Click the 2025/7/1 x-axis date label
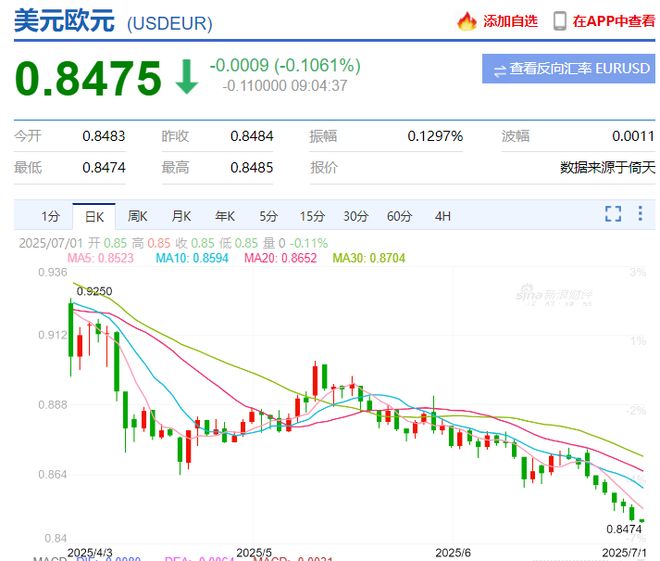 point(624,552)
